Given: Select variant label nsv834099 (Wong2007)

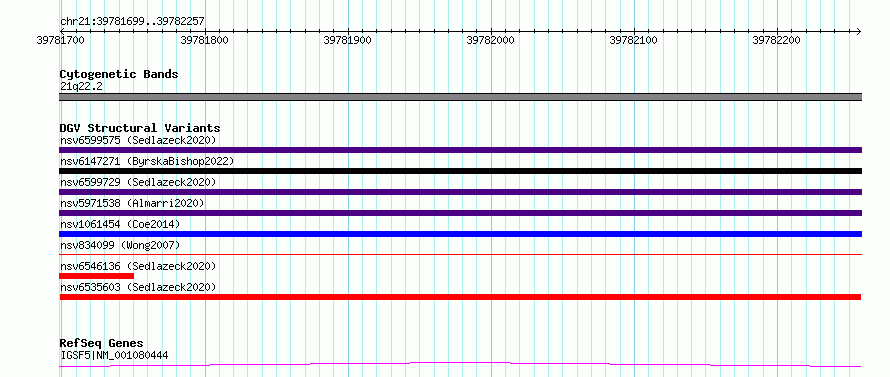Looking at the screenshot, I should coord(120,245).
